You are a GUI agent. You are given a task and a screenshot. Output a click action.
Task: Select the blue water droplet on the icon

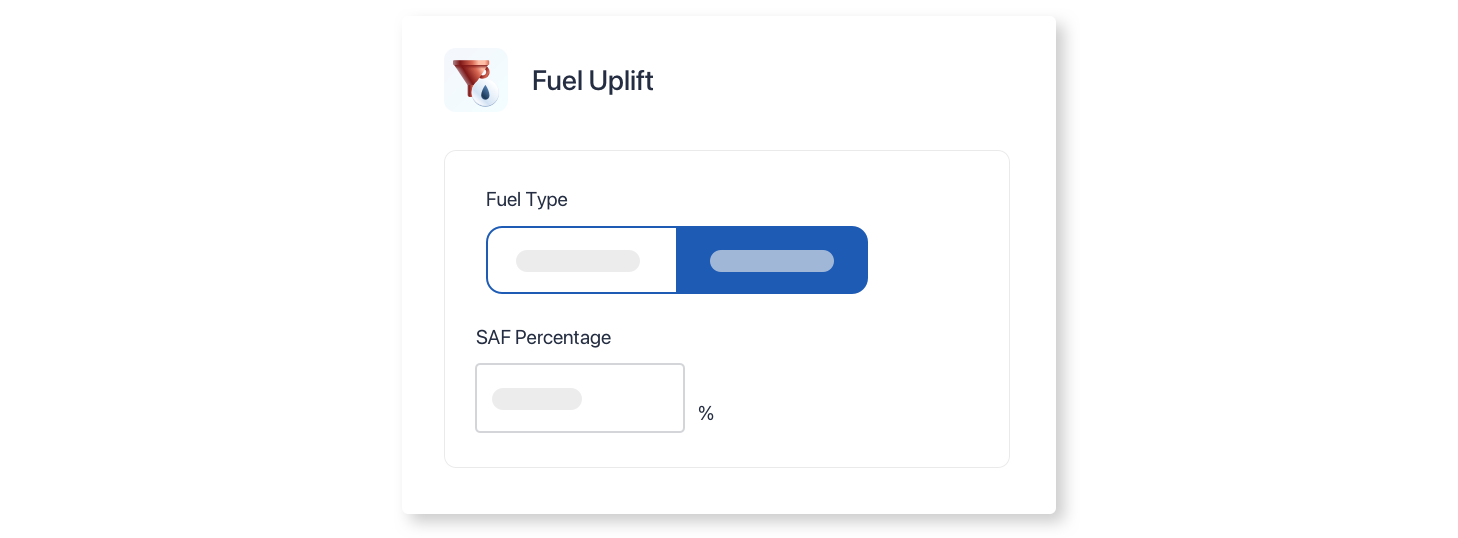point(486,94)
